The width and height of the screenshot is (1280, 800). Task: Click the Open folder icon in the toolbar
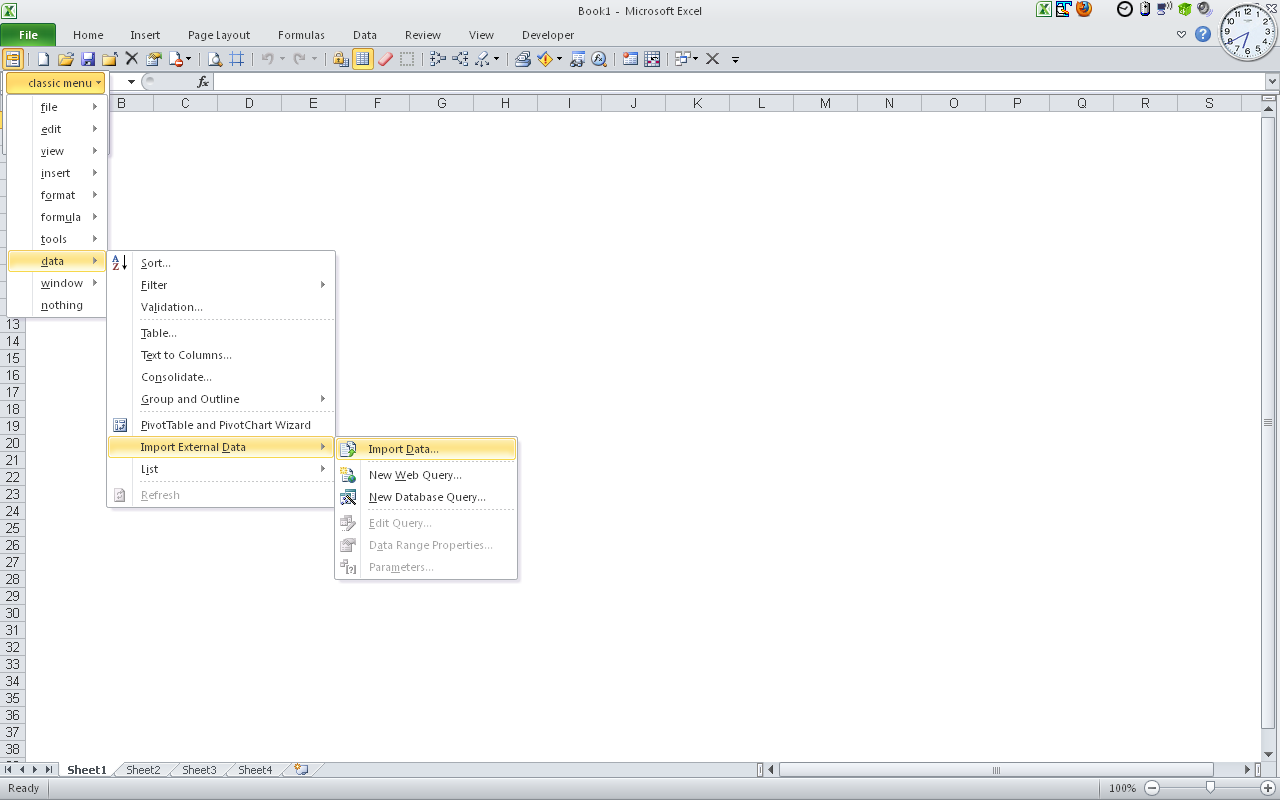pos(65,59)
